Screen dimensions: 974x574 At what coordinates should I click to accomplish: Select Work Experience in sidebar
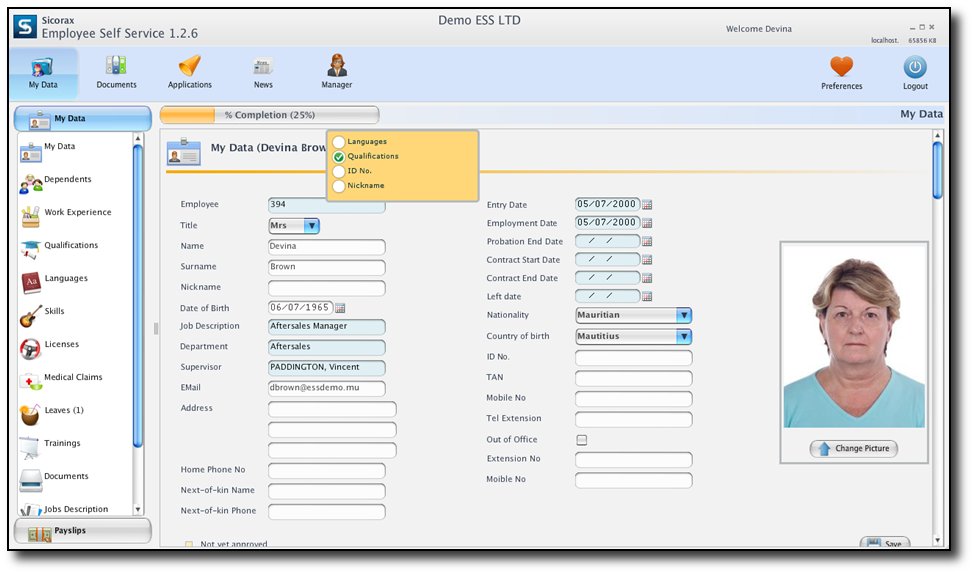(x=77, y=213)
